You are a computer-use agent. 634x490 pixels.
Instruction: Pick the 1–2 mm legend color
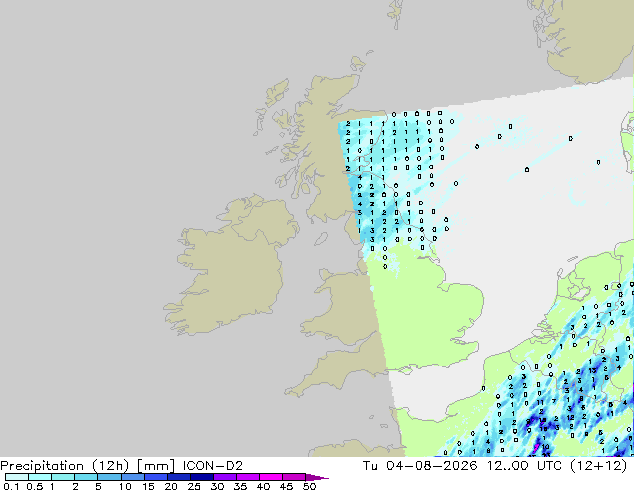[63, 477]
